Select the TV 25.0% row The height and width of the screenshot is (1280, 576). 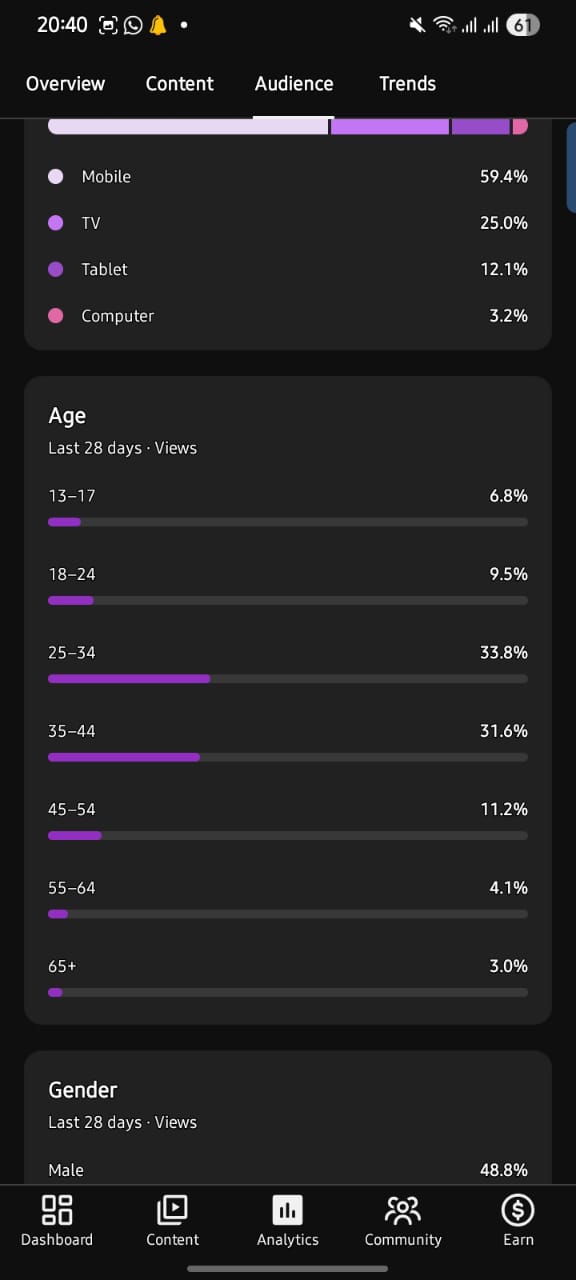click(x=288, y=222)
